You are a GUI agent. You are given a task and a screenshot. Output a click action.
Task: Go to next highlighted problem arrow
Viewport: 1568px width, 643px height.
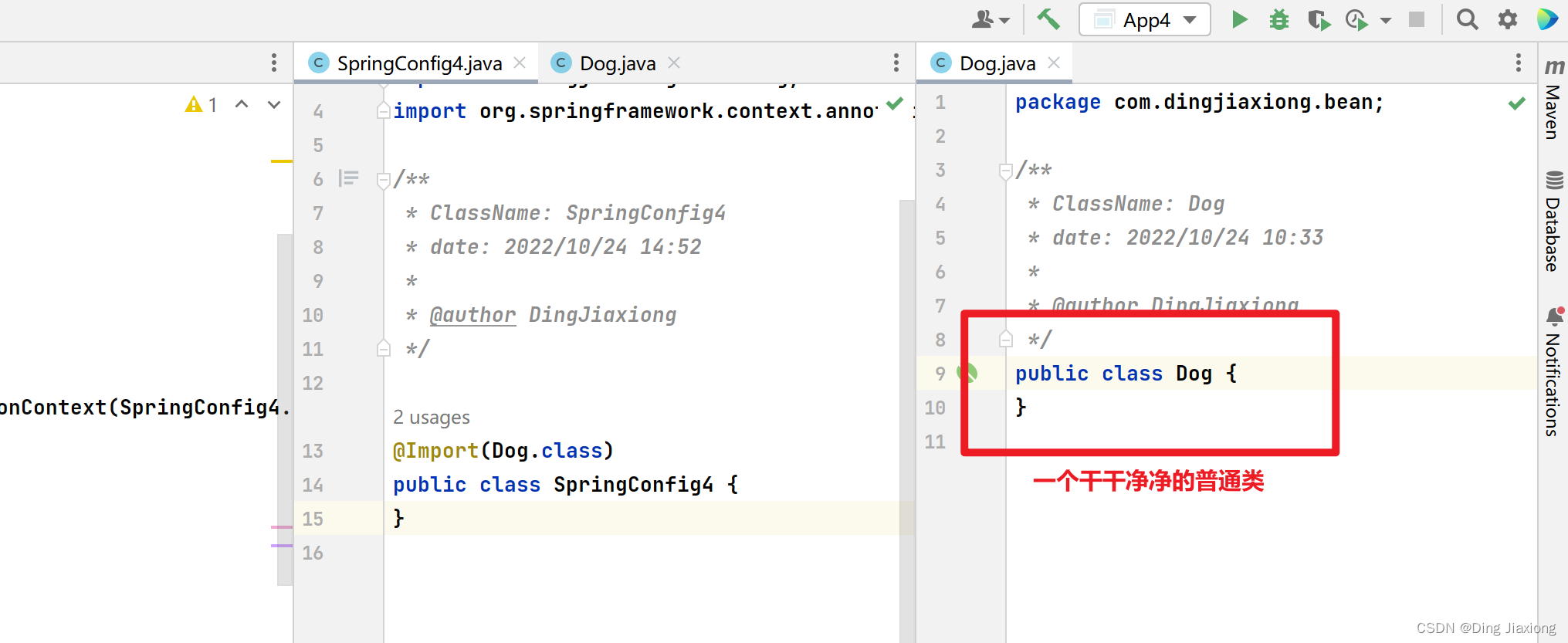pos(274,104)
